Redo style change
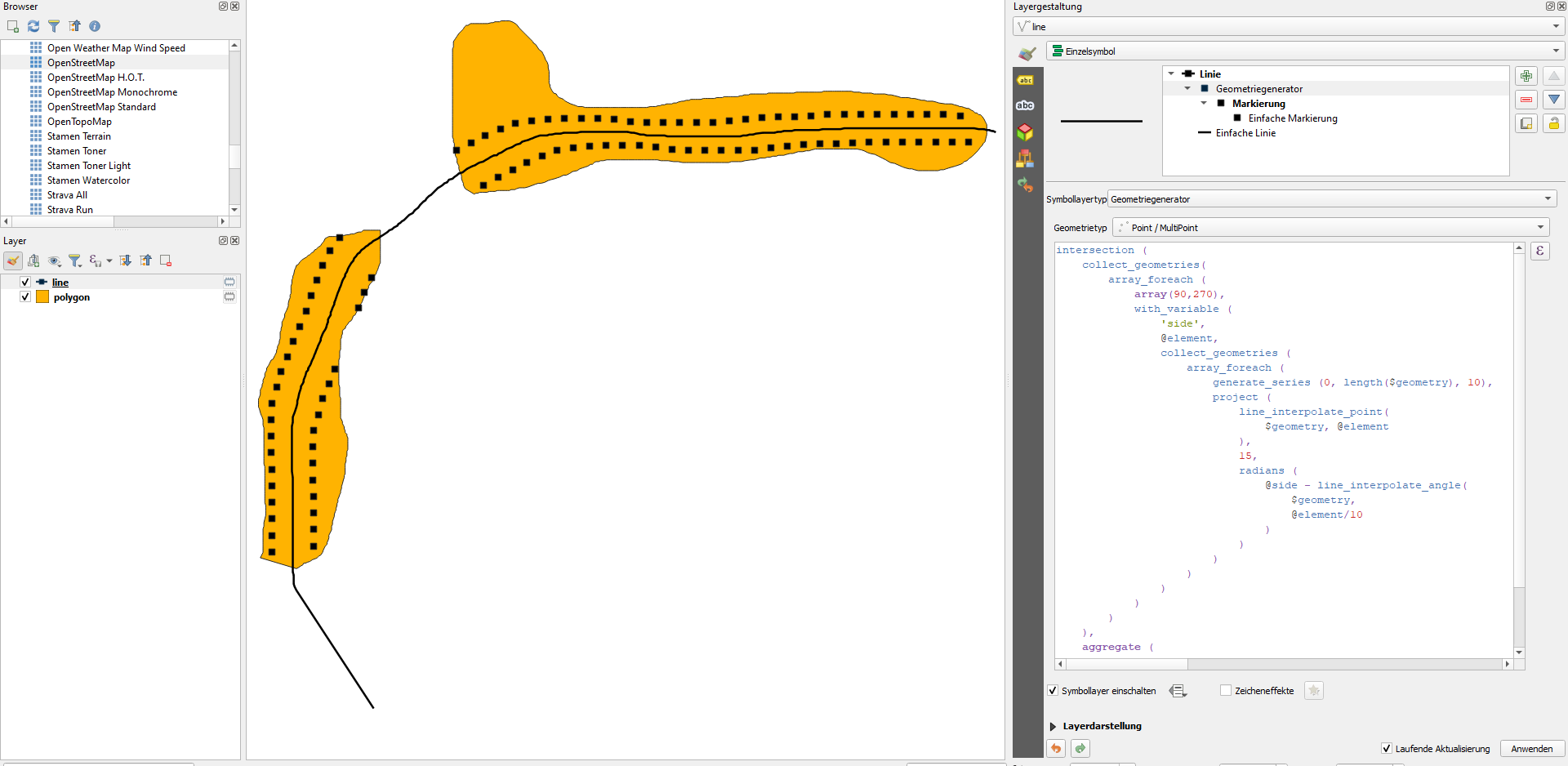Screen dimensions: 1568x766 tap(1080, 748)
